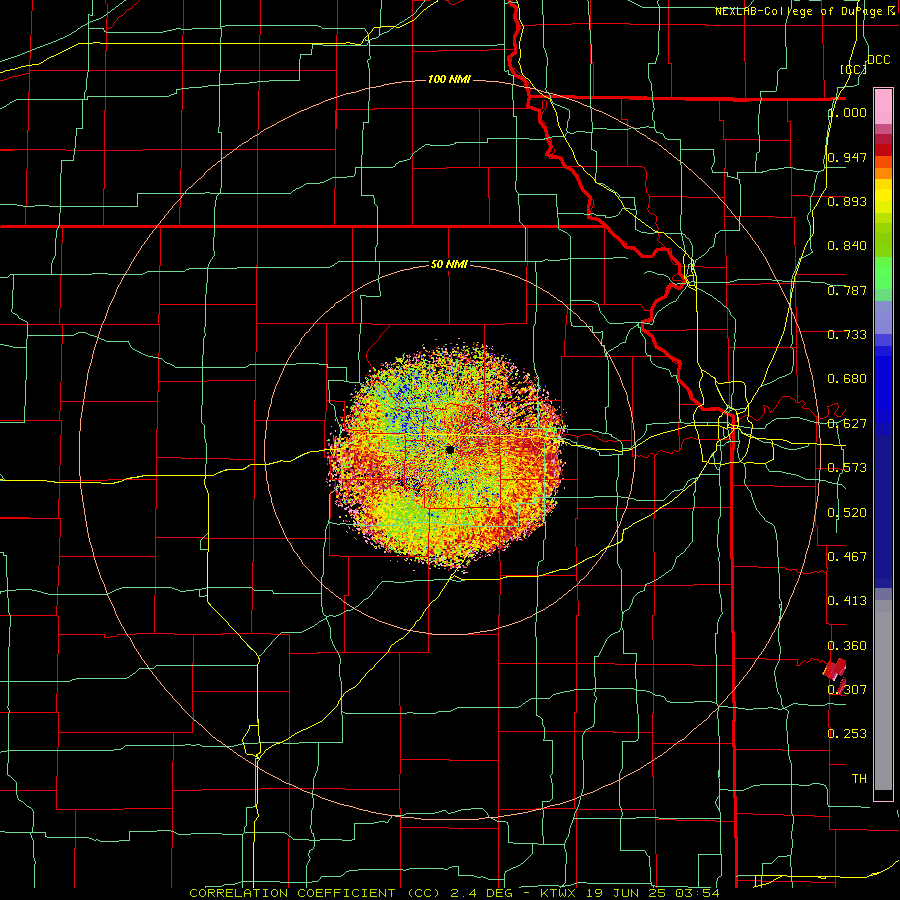
Task: Click the 0.893 value on the color scale
Action: (847, 201)
